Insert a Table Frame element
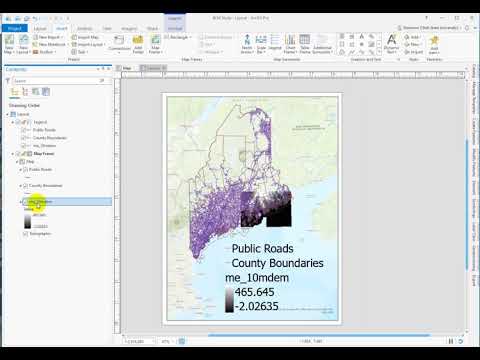480x360 pixels. tap(305, 44)
